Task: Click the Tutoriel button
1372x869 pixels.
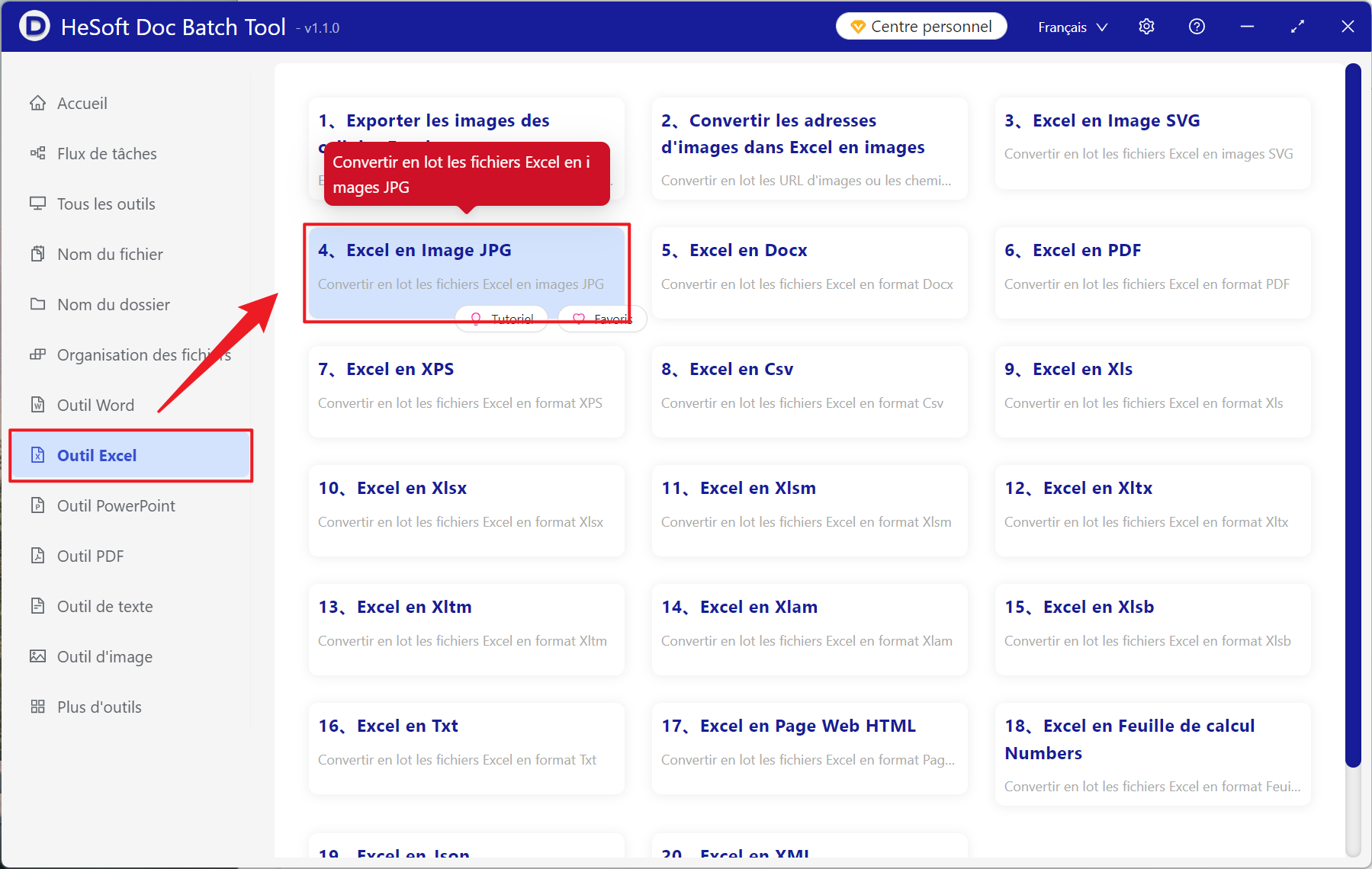Action: 502,319
